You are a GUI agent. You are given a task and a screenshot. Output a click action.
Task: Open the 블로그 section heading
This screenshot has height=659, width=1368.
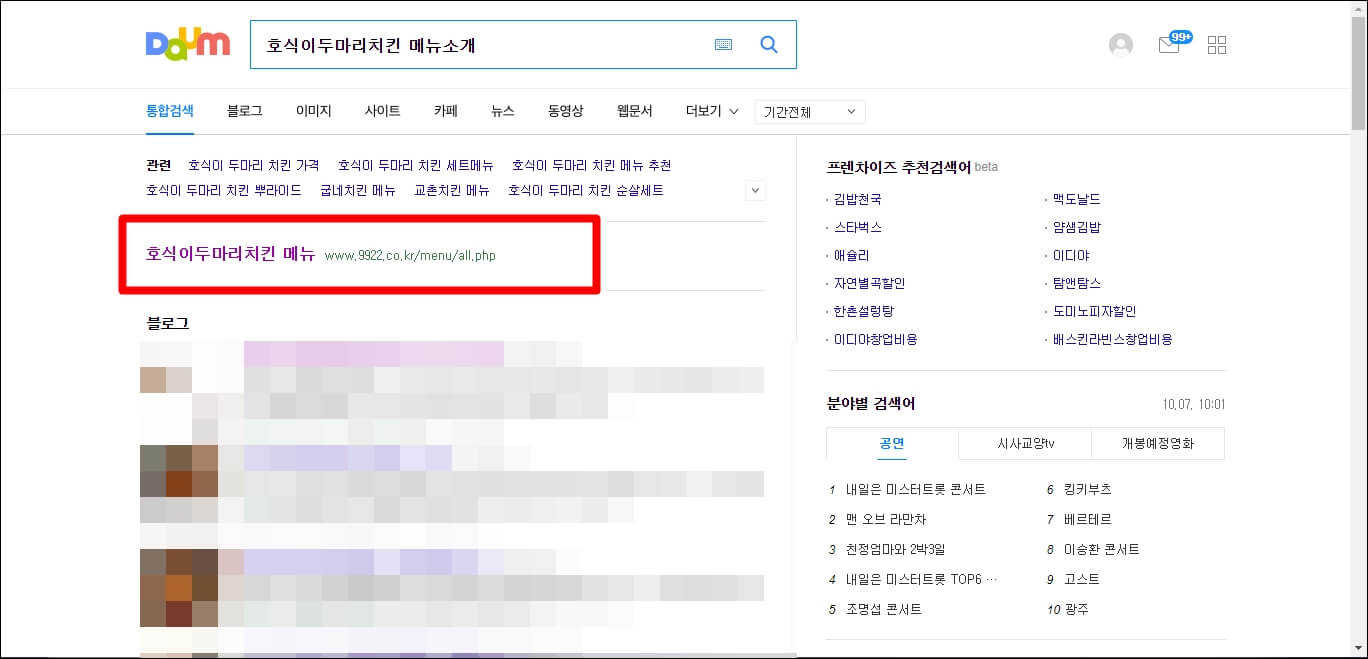167,323
